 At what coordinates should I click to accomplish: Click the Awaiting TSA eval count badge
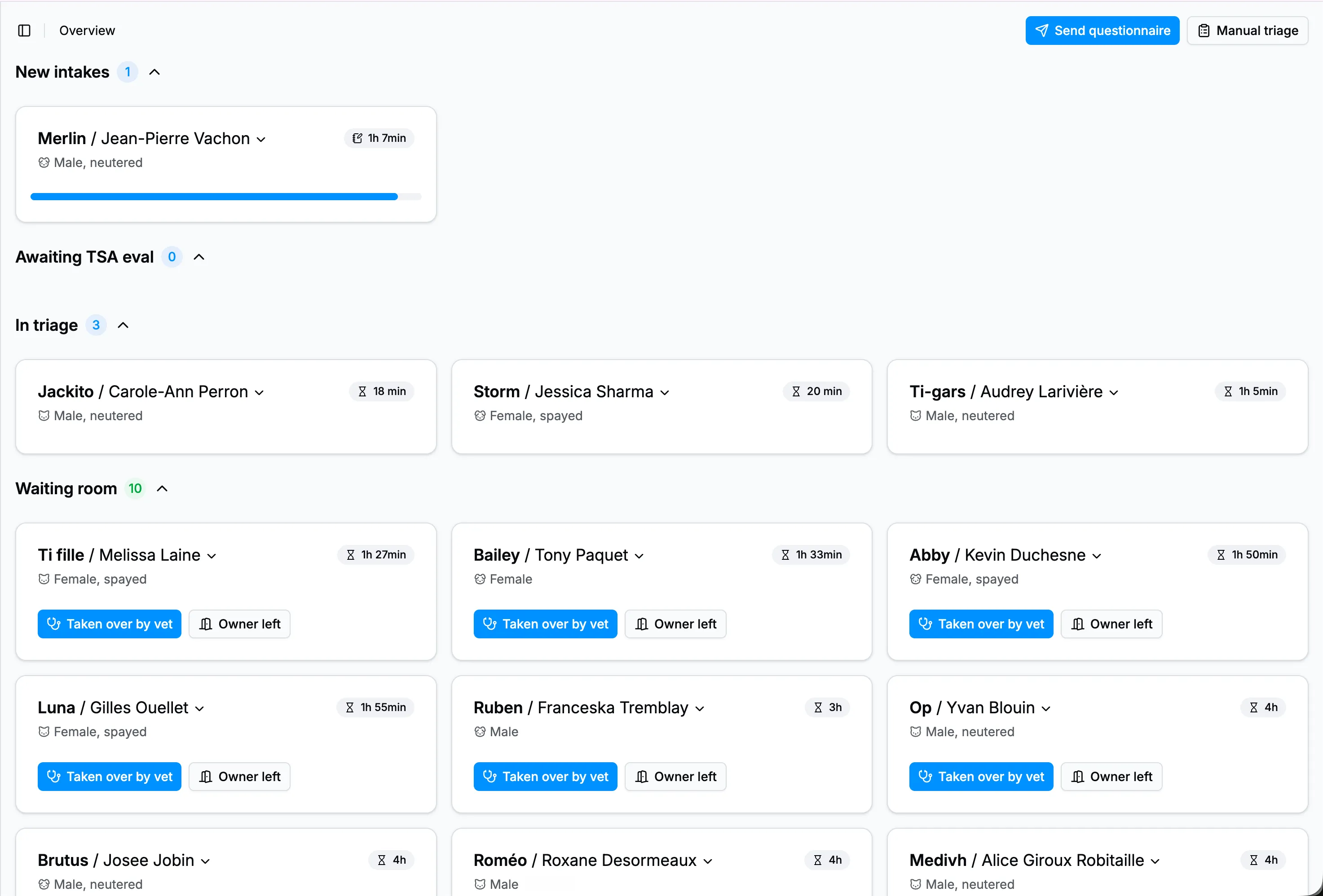[x=172, y=257]
